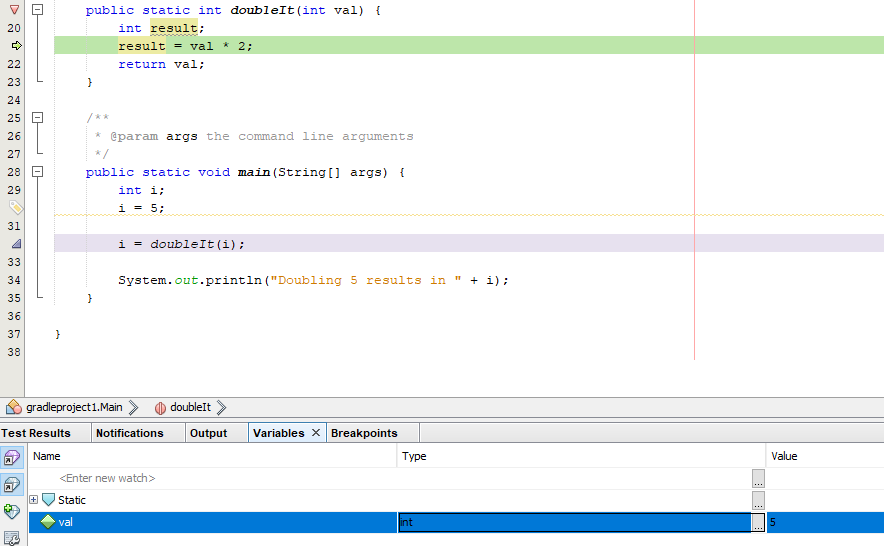
Task: Click the tag annotation icon at line 30
Action: (16, 208)
